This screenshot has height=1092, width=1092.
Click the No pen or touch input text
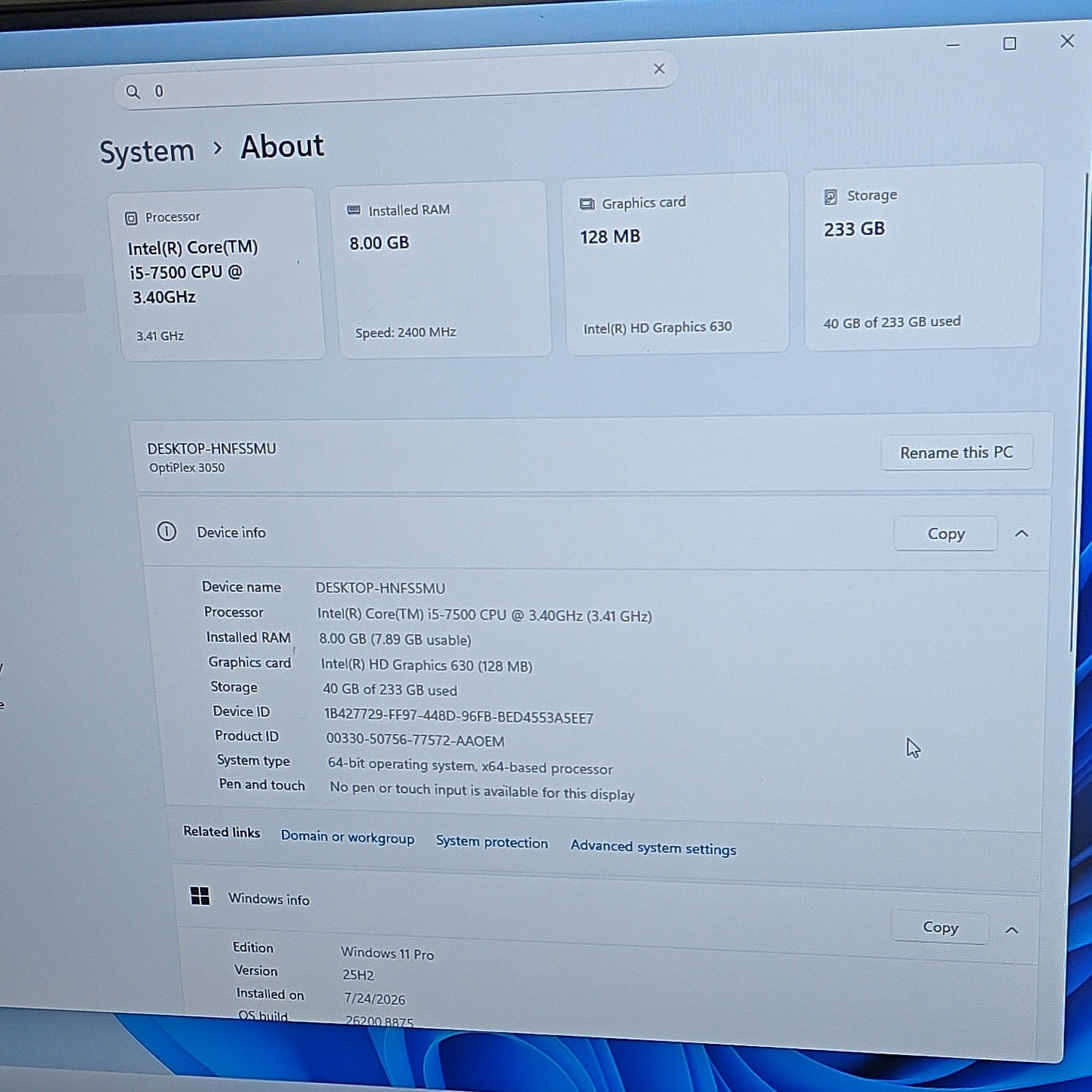pos(482,791)
